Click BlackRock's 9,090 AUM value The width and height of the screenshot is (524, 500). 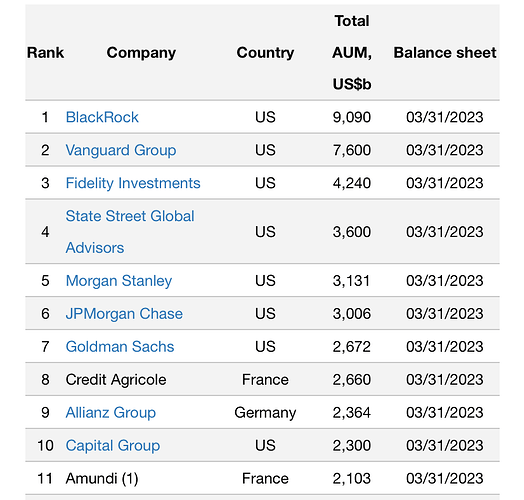[x=352, y=117]
